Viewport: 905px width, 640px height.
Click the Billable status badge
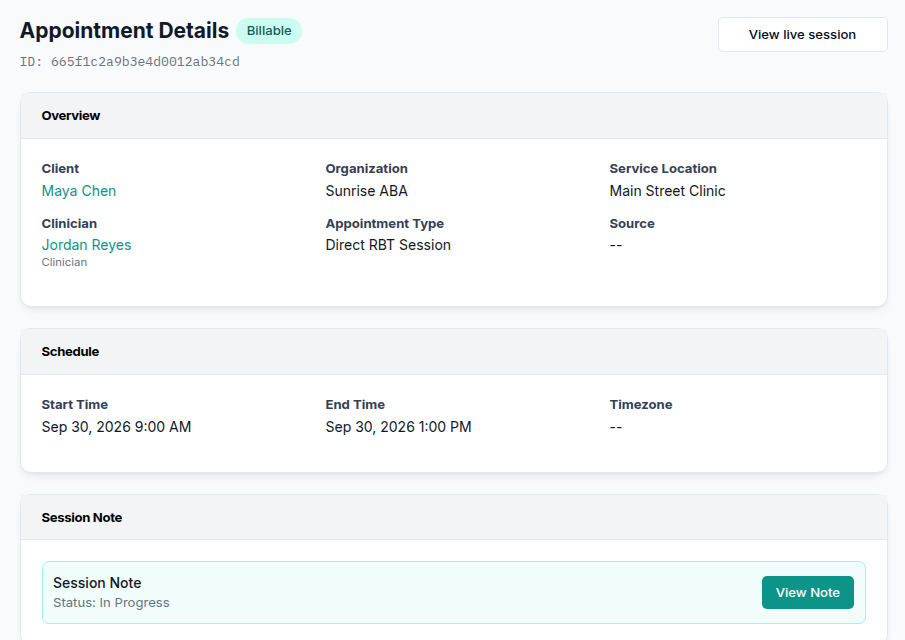pyautogui.click(x=269, y=31)
